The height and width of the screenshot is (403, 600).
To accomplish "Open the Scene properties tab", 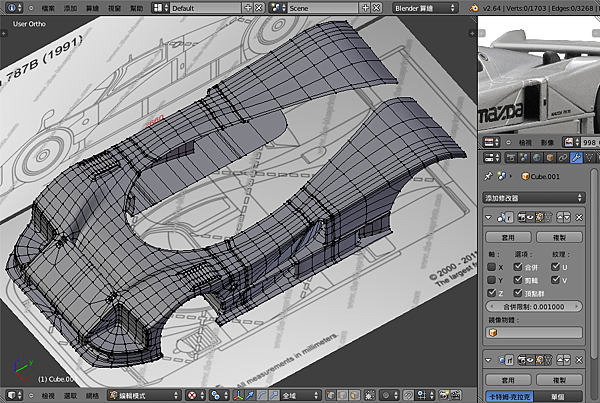I will pyautogui.click(x=523, y=157).
